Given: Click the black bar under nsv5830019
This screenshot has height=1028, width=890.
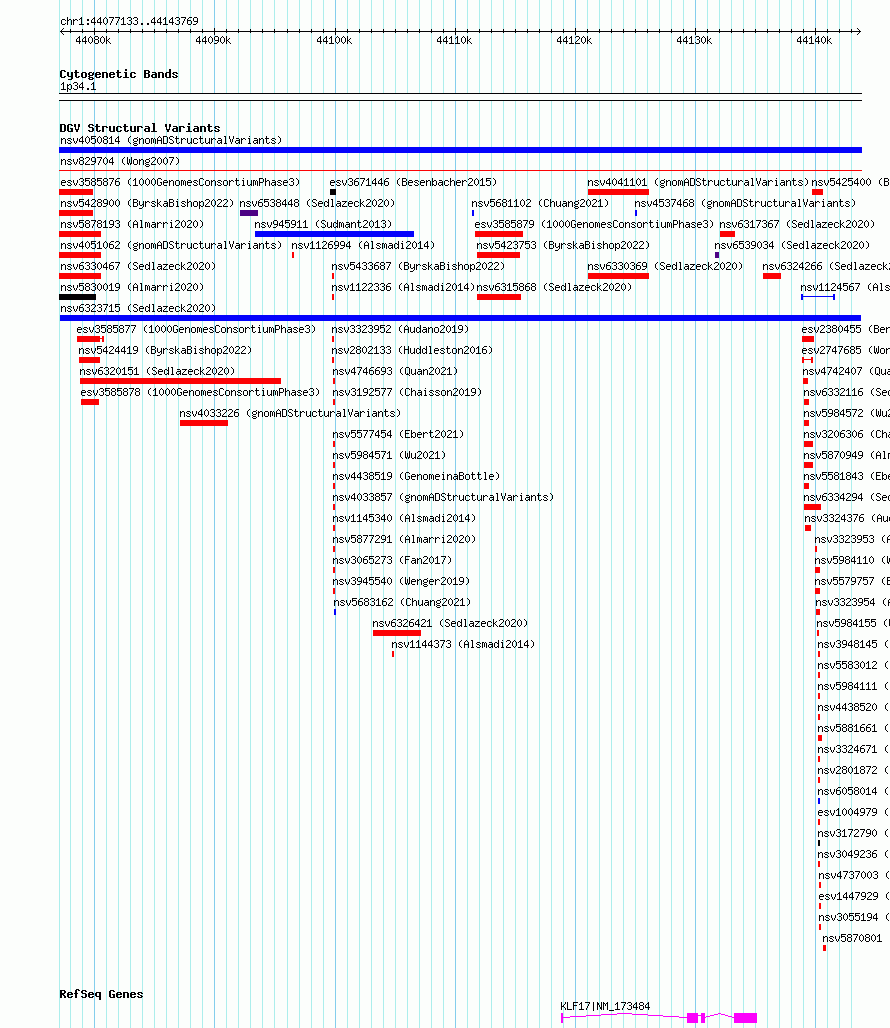Looking at the screenshot, I should pos(77,297).
